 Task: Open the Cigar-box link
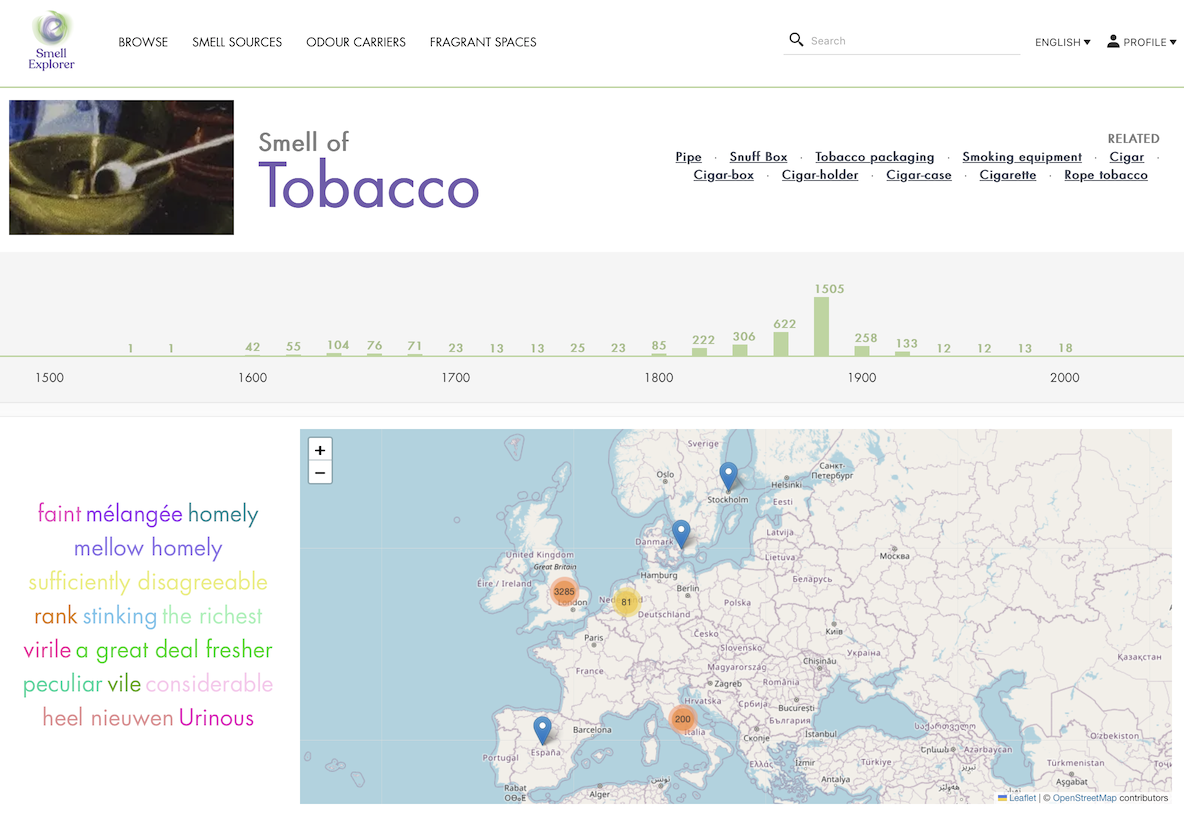tap(723, 175)
